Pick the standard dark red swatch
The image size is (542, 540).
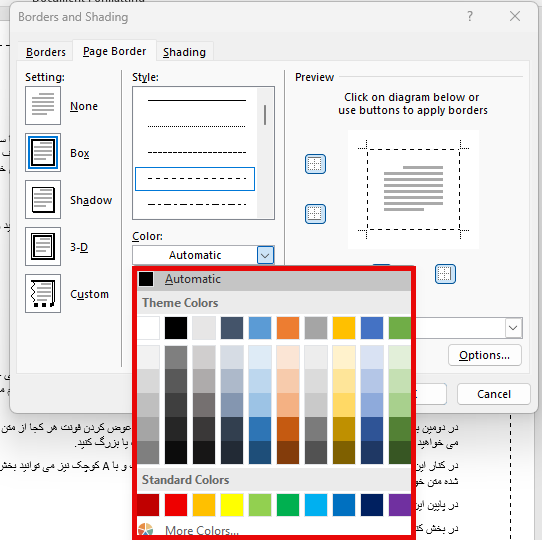(x=148, y=505)
